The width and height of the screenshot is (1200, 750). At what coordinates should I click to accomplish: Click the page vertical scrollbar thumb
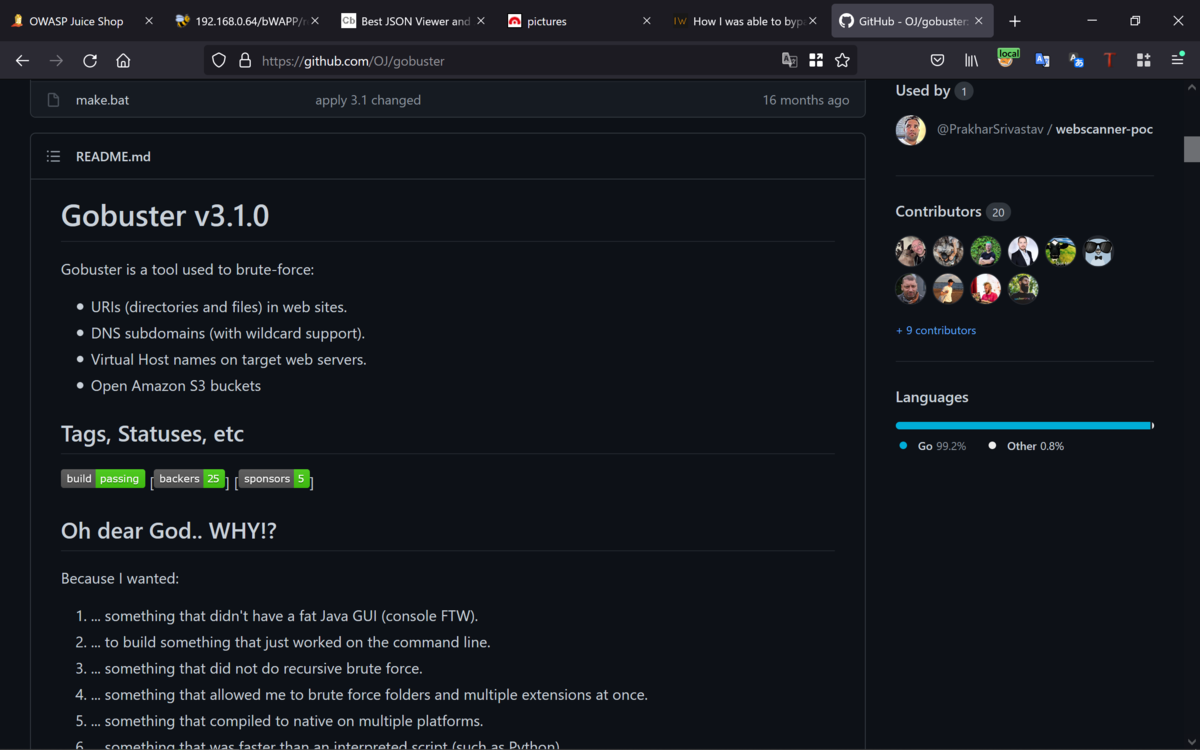(1192, 149)
